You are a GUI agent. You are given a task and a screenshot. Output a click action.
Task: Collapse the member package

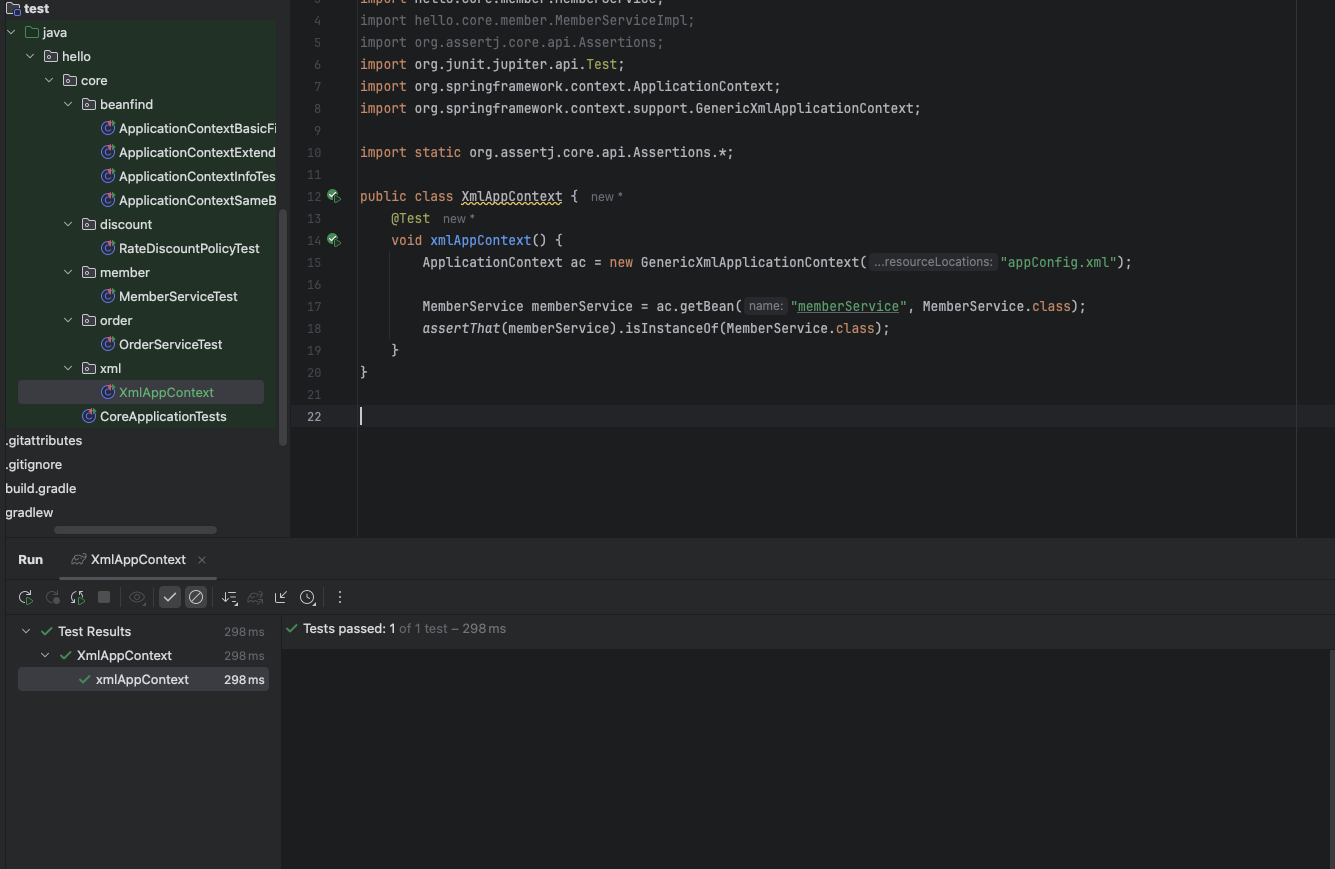[x=69, y=273]
